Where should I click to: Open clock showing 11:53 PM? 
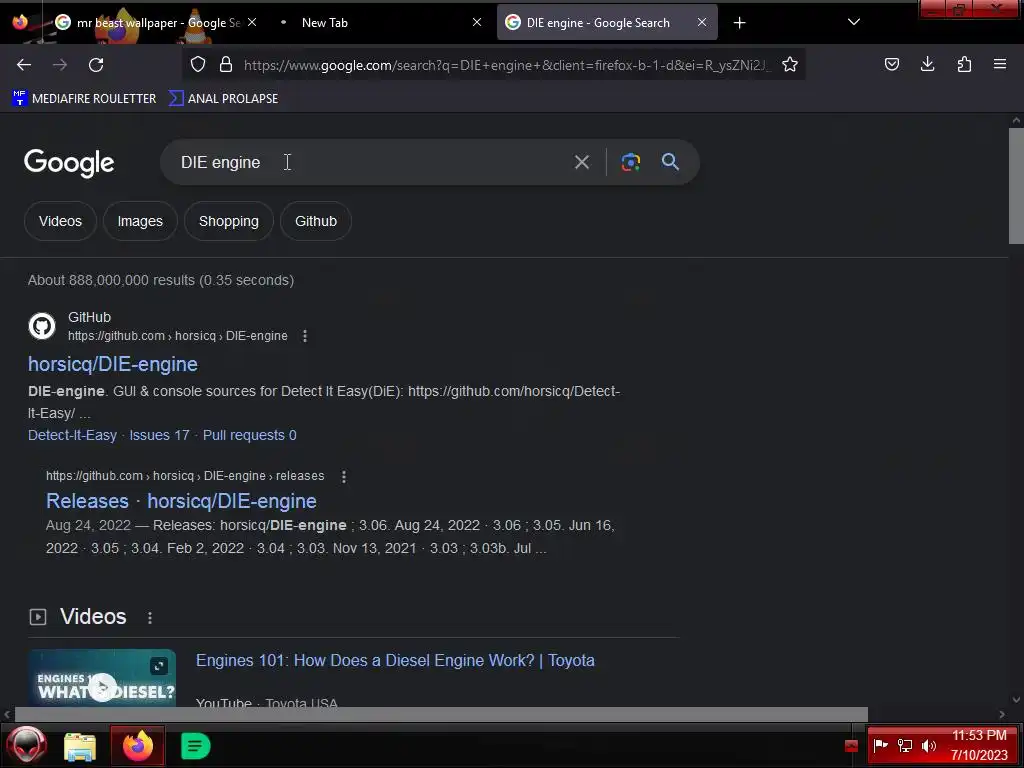(x=979, y=745)
